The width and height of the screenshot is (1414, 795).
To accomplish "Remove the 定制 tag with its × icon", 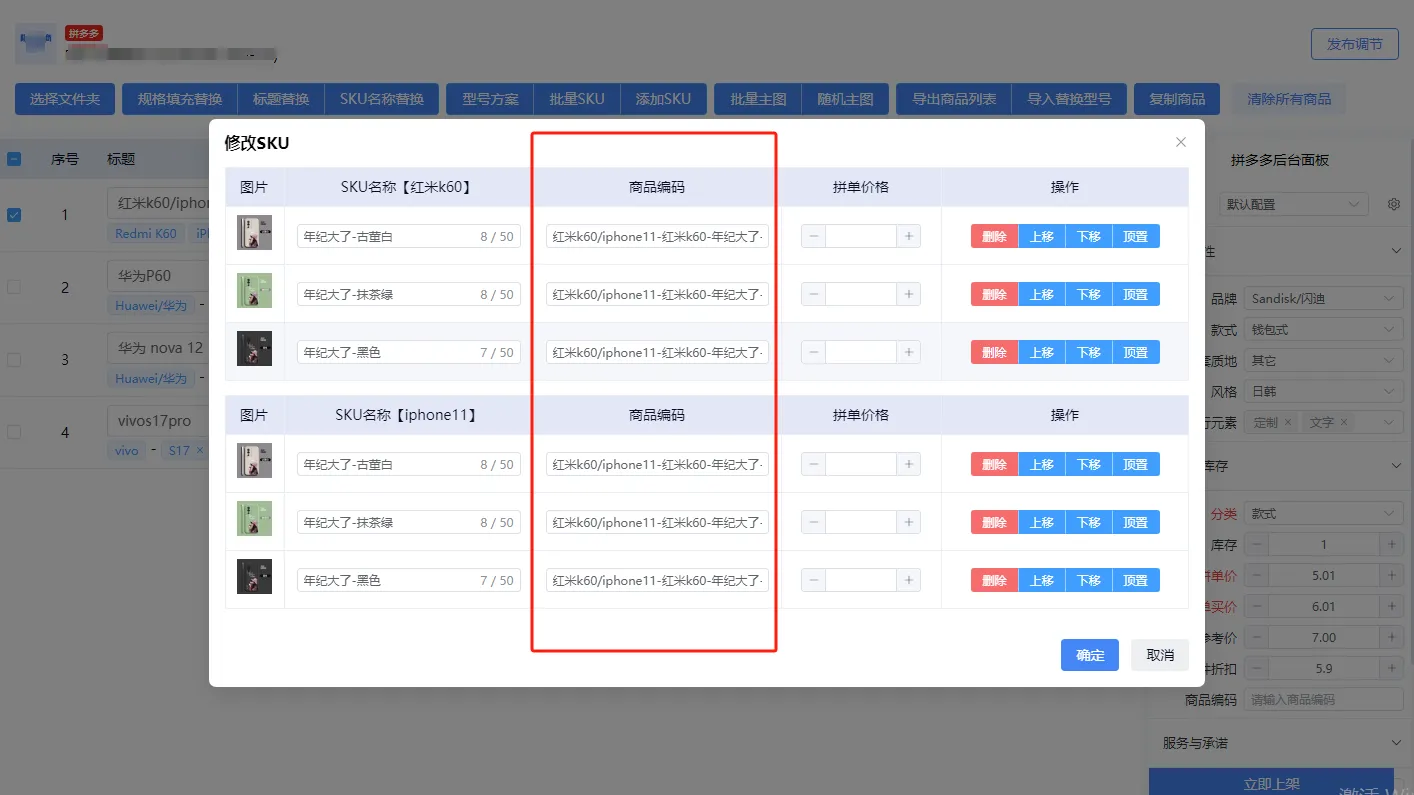I will click(1288, 423).
